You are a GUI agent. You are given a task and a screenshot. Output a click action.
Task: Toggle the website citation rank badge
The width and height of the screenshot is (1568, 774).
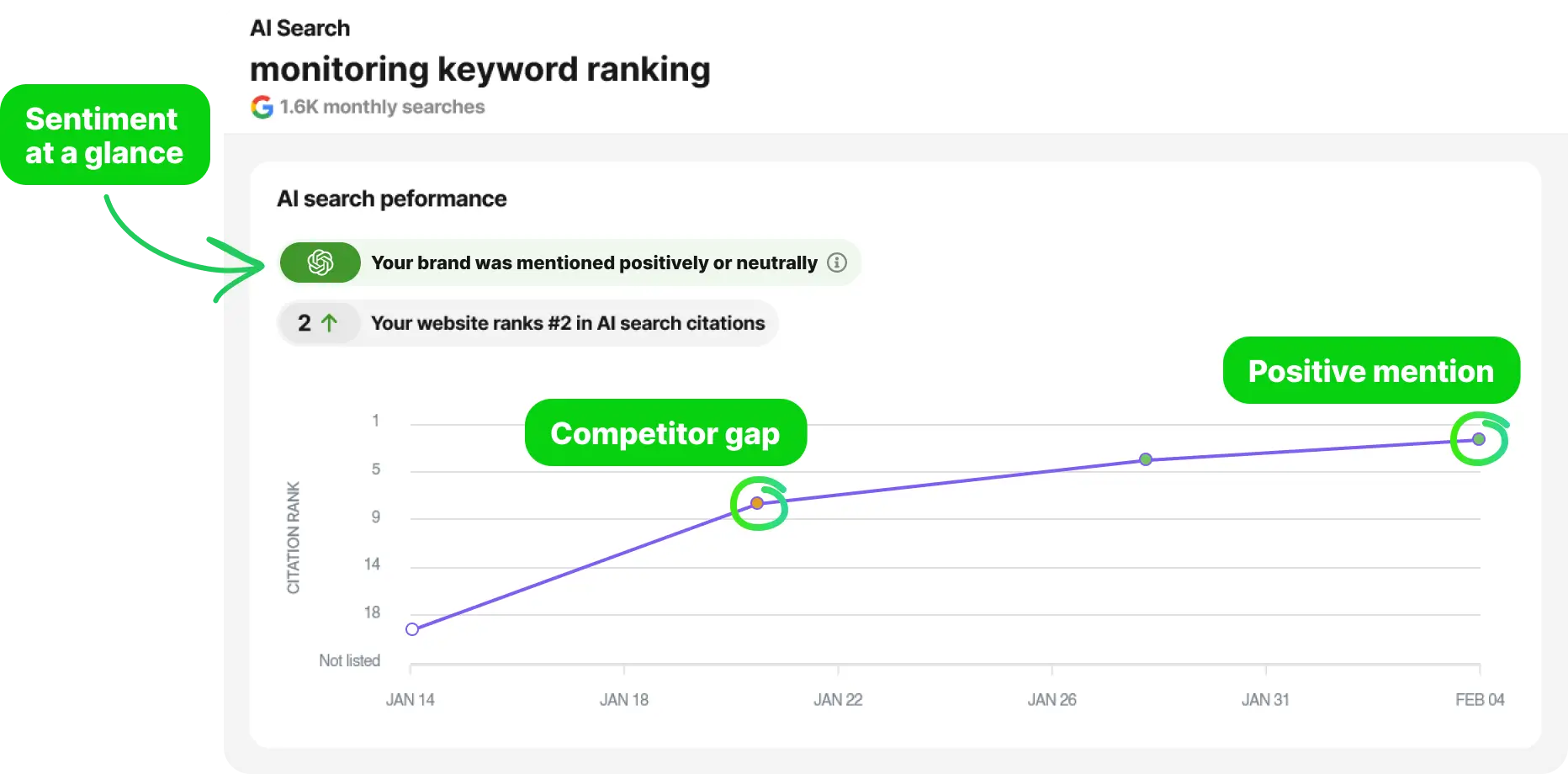click(x=527, y=323)
